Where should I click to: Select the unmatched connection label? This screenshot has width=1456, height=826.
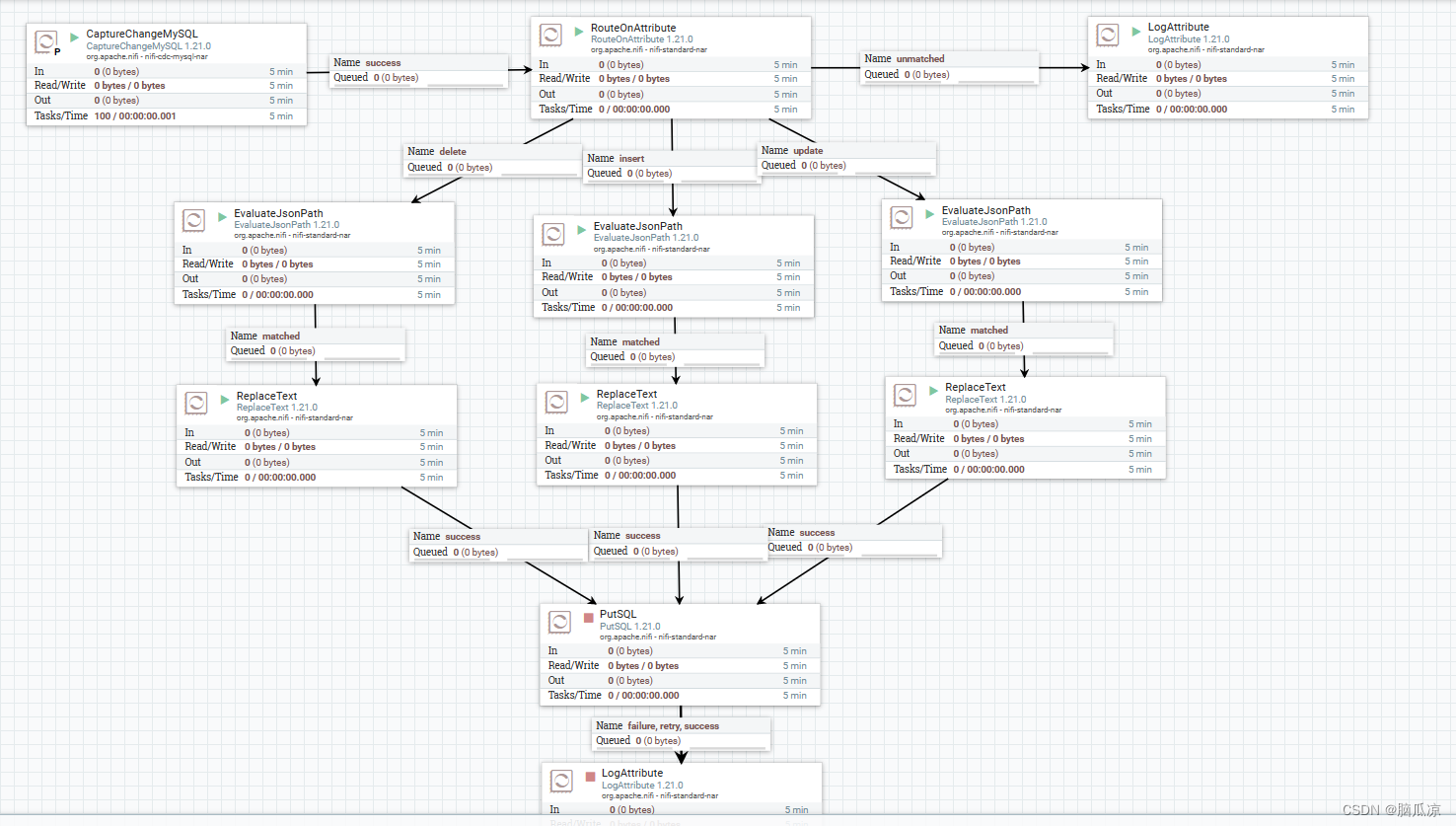(950, 67)
